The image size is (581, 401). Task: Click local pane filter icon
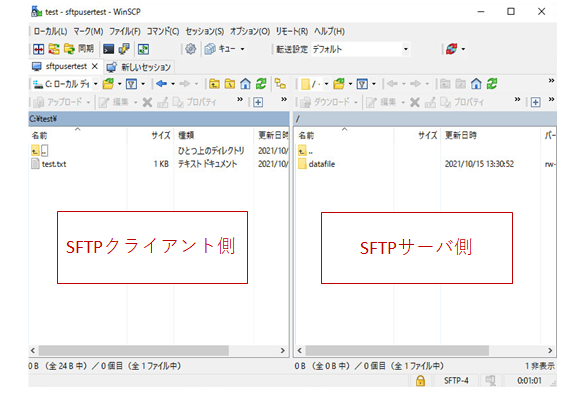tap(132, 84)
